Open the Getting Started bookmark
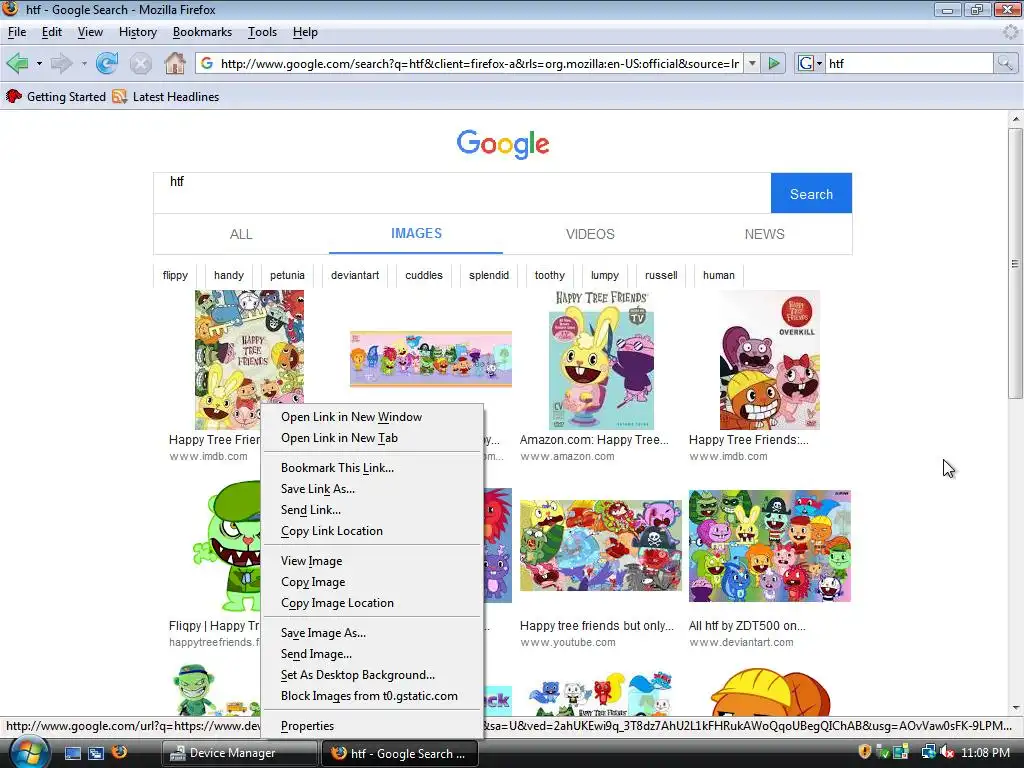The width and height of the screenshot is (1024, 768). tap(56, 97)
